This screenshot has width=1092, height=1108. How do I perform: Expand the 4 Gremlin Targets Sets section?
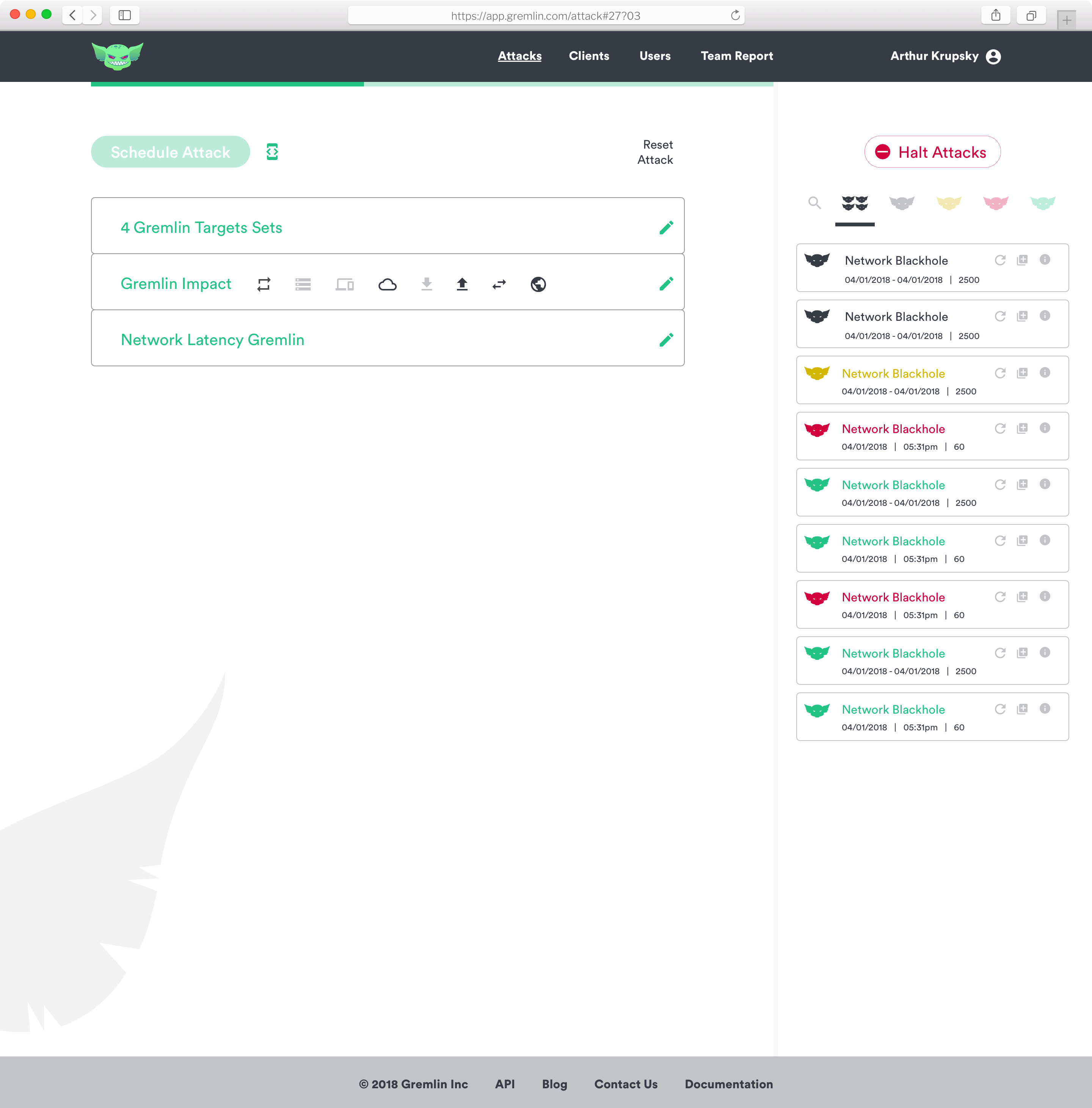(388, 226)
